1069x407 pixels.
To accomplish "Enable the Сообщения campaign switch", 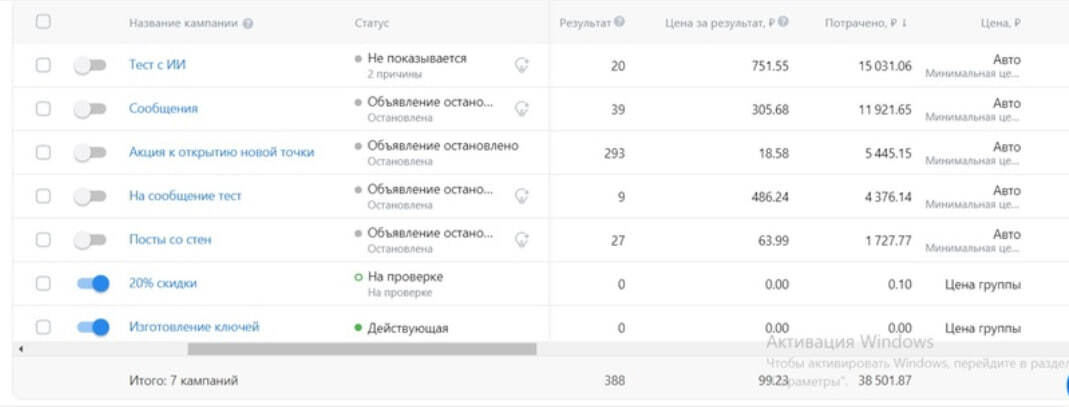I will tap(91, 110).
